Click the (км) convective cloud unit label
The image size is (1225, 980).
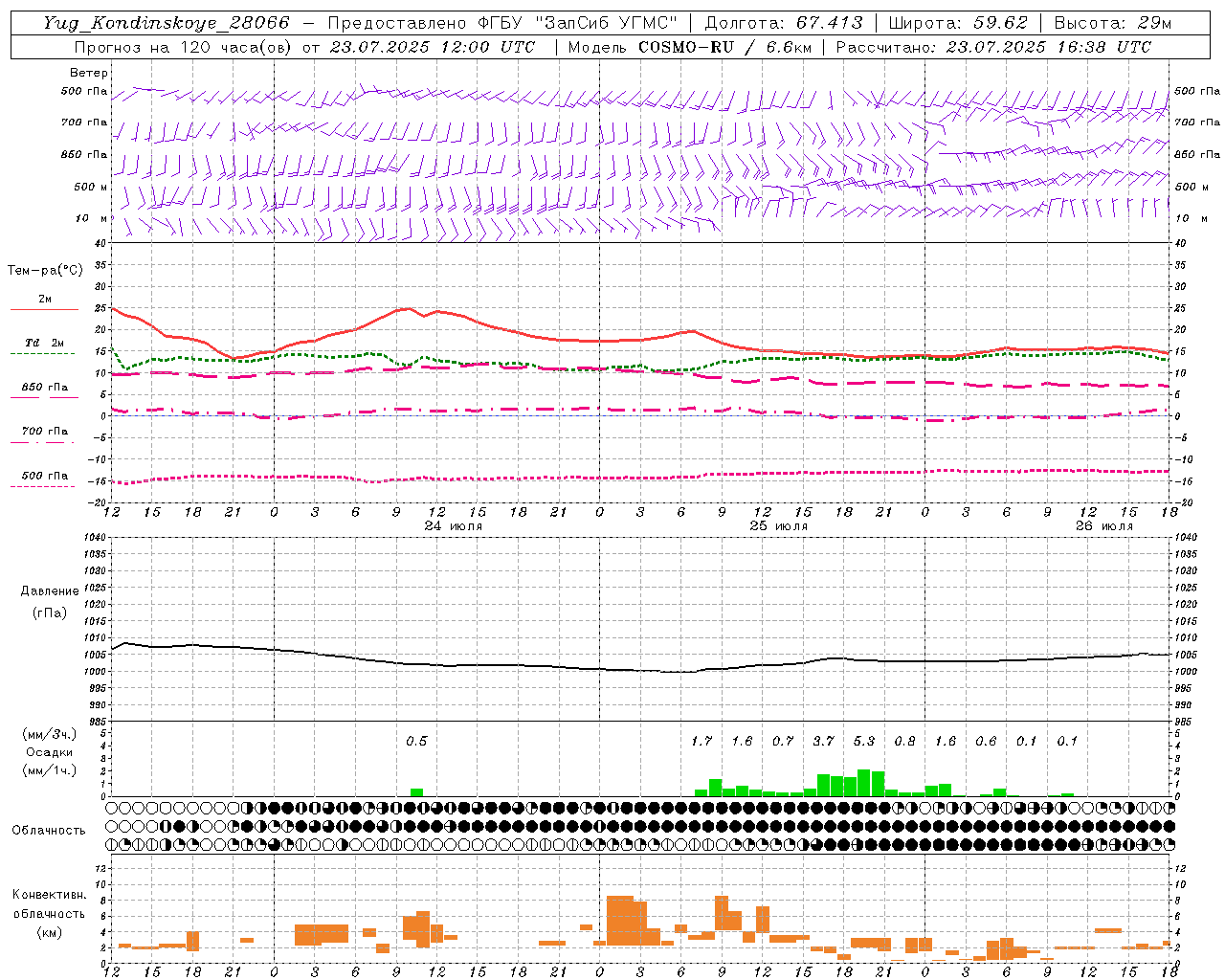click(x=50, y=932)
